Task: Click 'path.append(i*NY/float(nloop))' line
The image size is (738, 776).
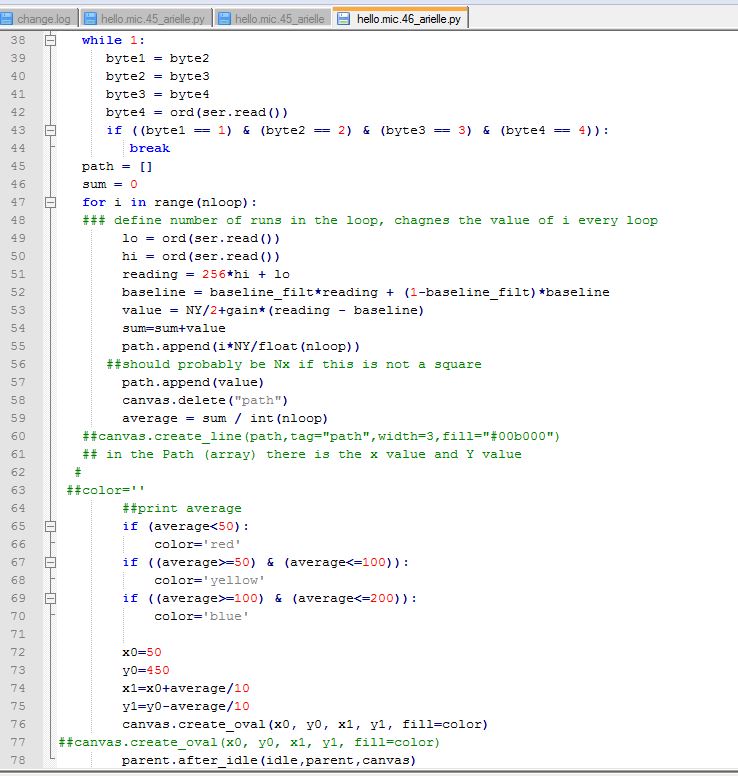Action: [241, 346]
